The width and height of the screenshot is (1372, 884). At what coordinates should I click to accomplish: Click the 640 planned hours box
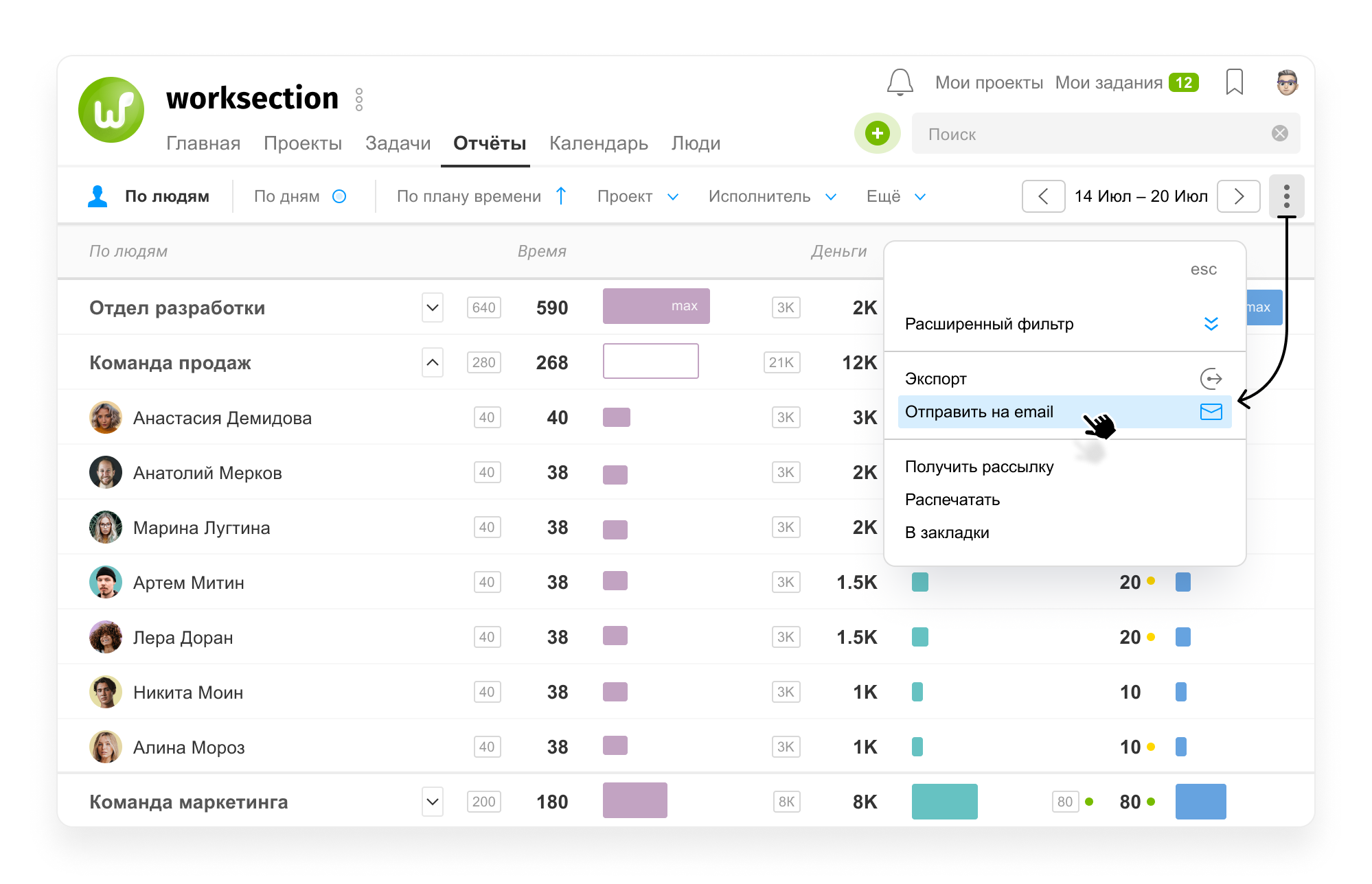[483, 307]
